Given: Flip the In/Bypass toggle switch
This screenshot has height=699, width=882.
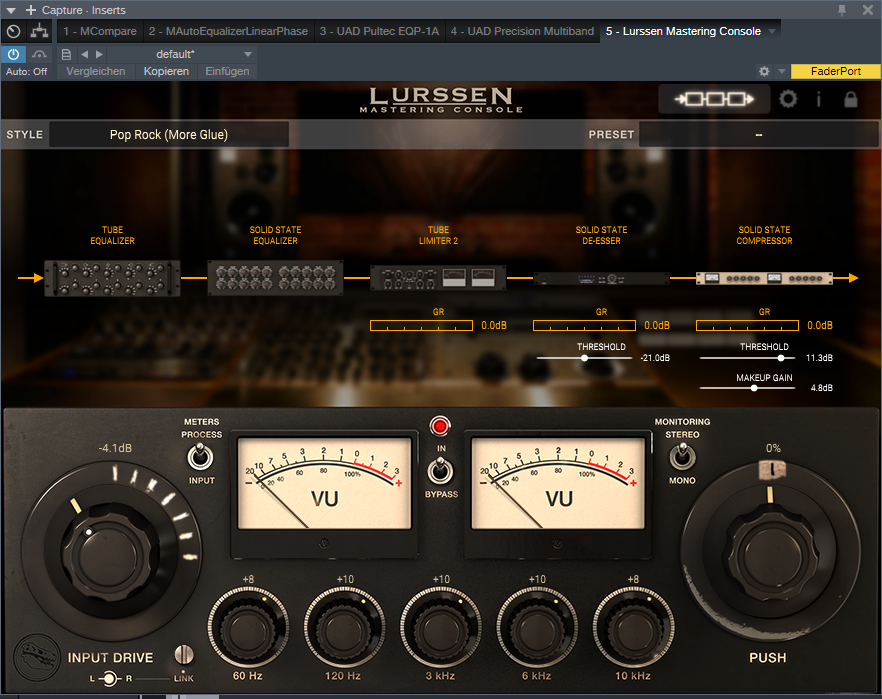Looking at the screenshot, I should coord(440,470).
